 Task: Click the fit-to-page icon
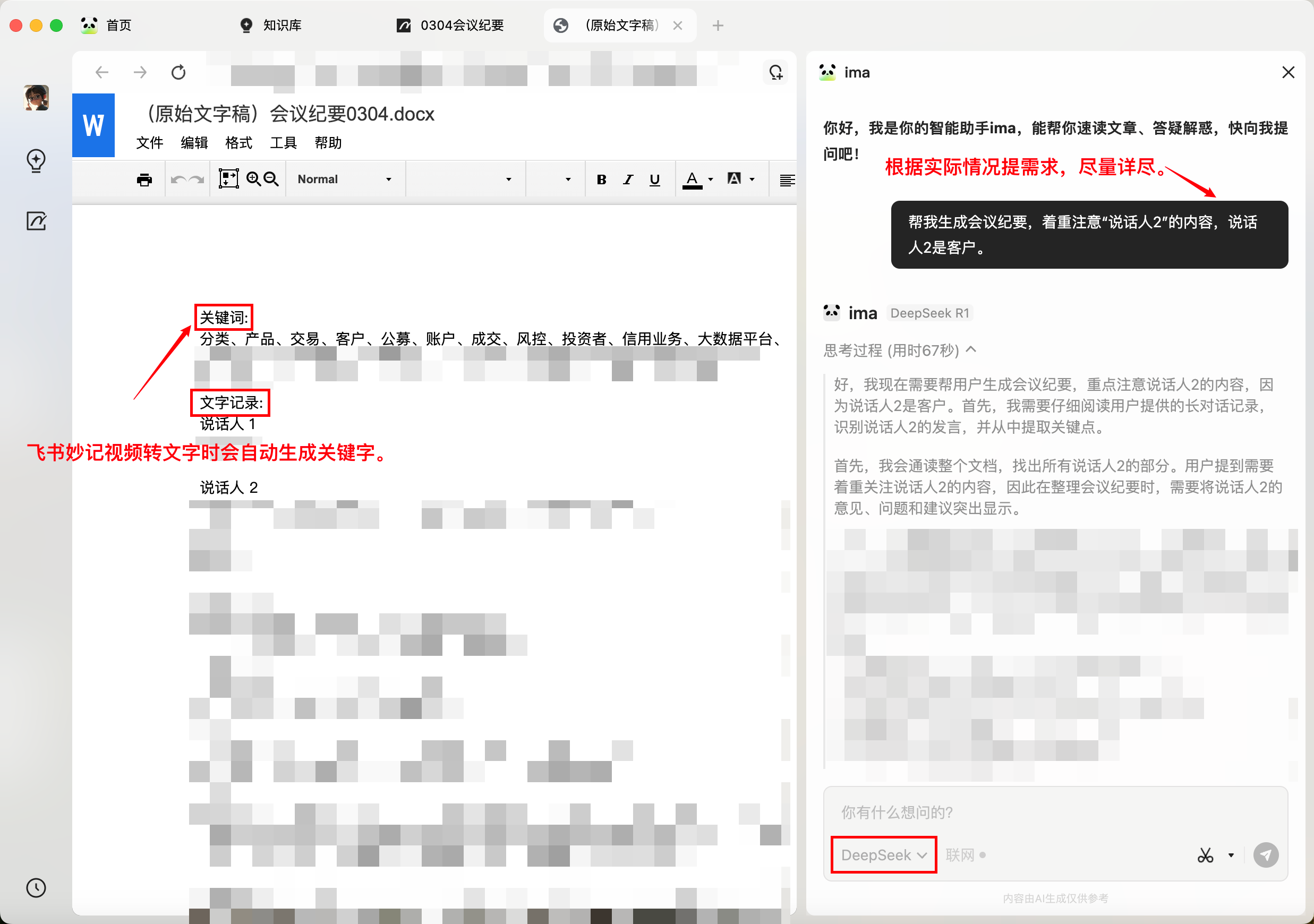pos(228,179)
